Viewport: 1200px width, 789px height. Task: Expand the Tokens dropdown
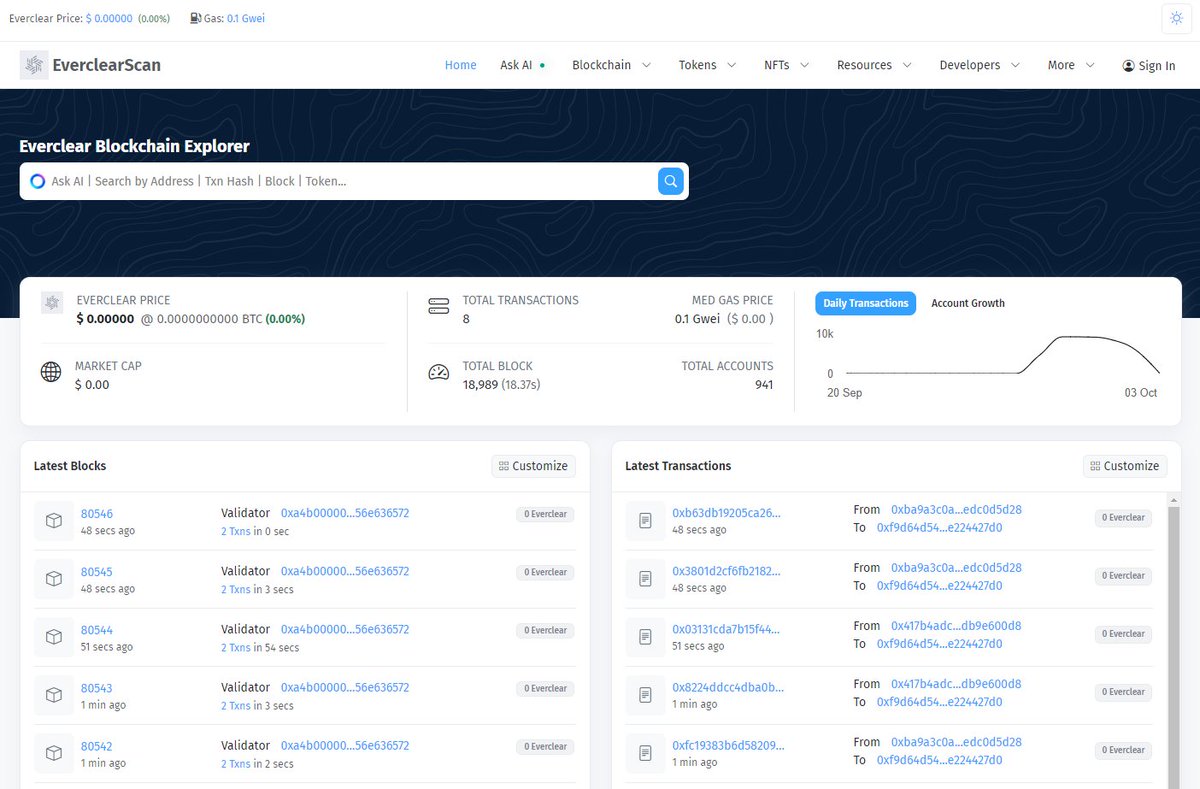point(706,64)
